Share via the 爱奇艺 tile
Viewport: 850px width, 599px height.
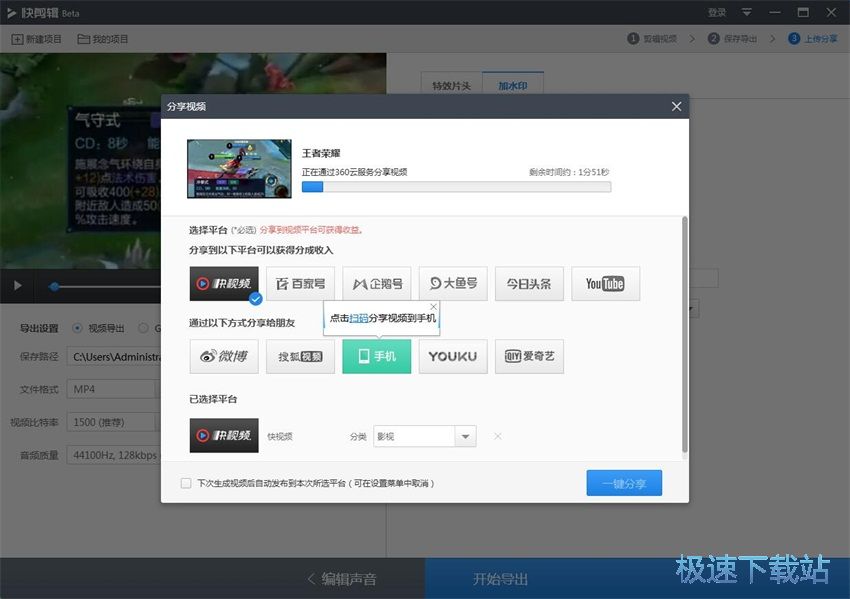tap(530, 356)
